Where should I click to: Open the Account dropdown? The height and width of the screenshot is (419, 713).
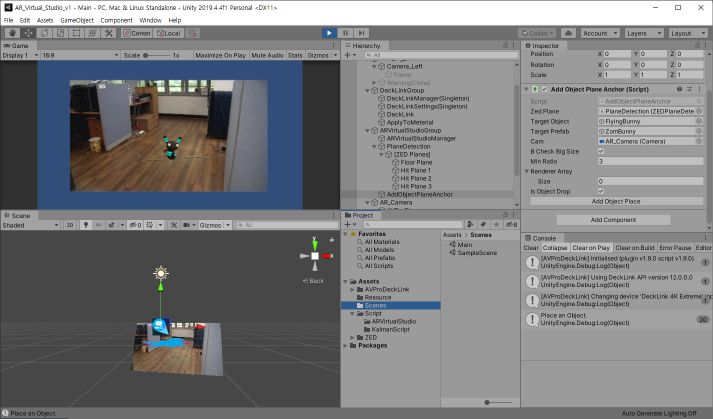click(x=600, y=33)
